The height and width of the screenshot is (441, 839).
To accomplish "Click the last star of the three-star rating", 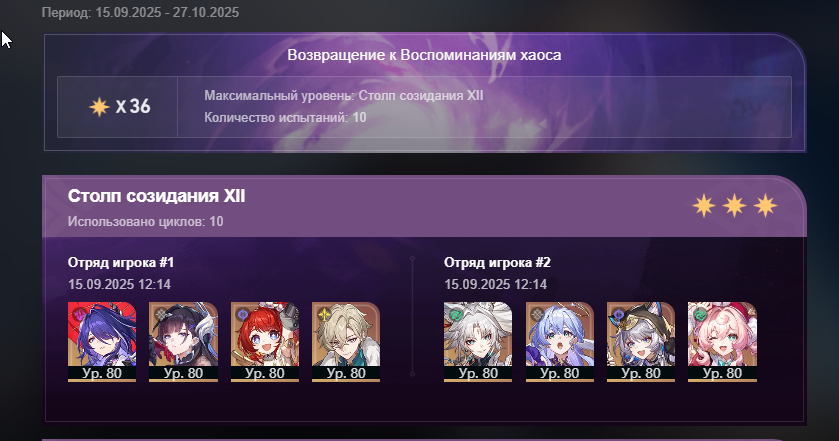I will [x=766, y=206].
